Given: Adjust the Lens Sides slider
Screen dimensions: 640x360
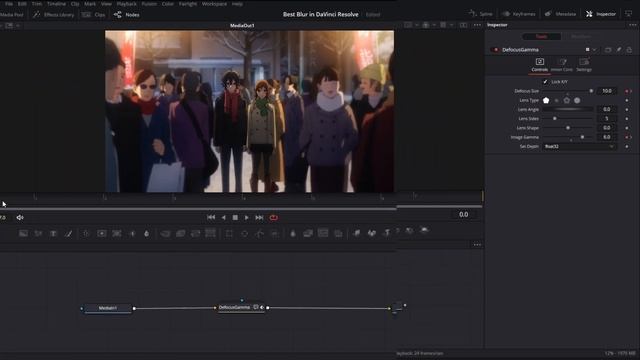Looking at the screenshot, I should 568,118.
